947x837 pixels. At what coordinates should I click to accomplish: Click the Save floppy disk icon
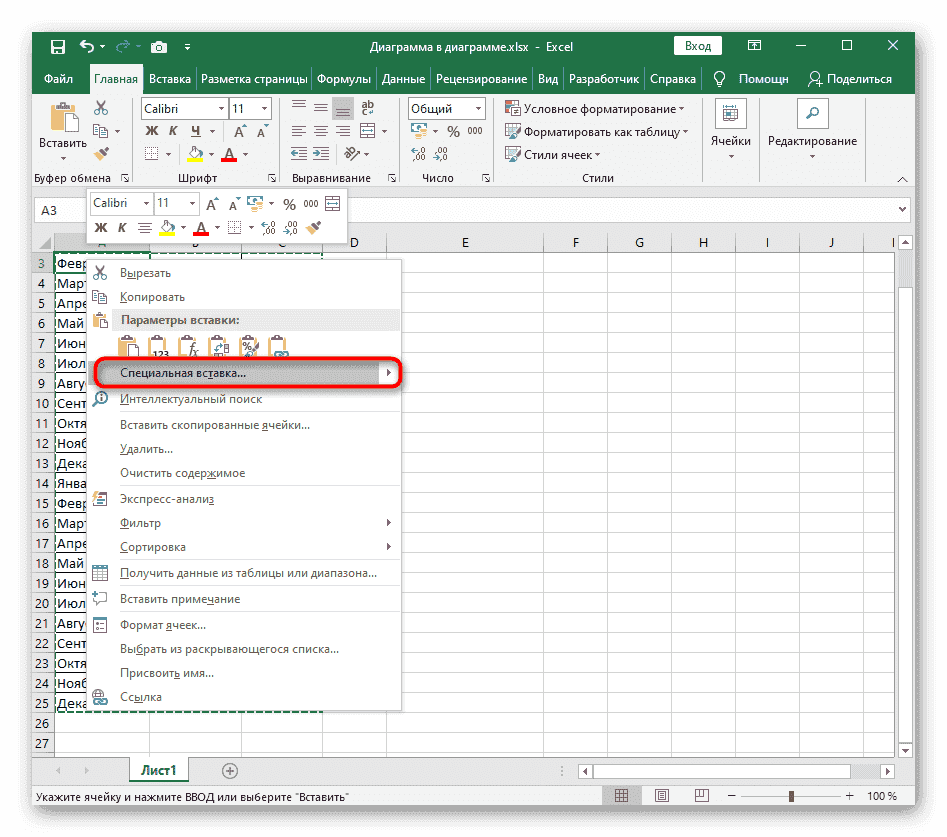[x=57, y=46]
